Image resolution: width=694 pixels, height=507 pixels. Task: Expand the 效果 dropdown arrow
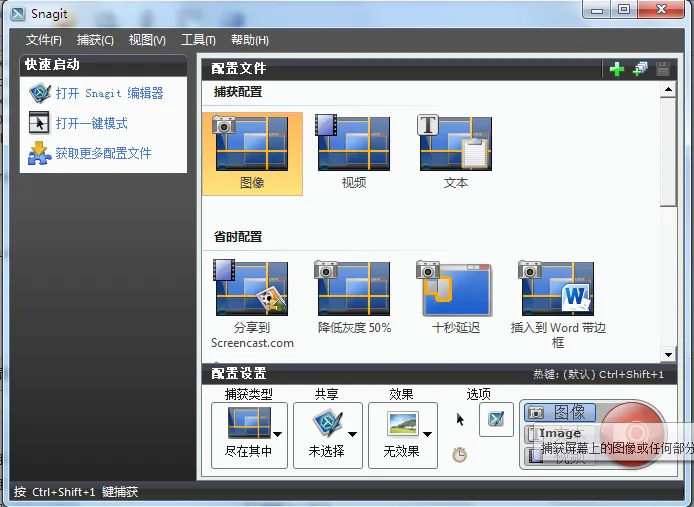(428, 434)
